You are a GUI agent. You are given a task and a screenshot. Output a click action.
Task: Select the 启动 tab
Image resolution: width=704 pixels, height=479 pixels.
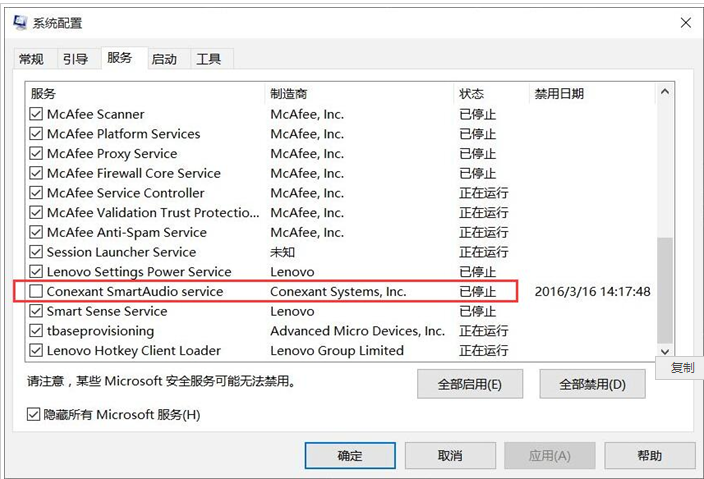coord(164,59)
